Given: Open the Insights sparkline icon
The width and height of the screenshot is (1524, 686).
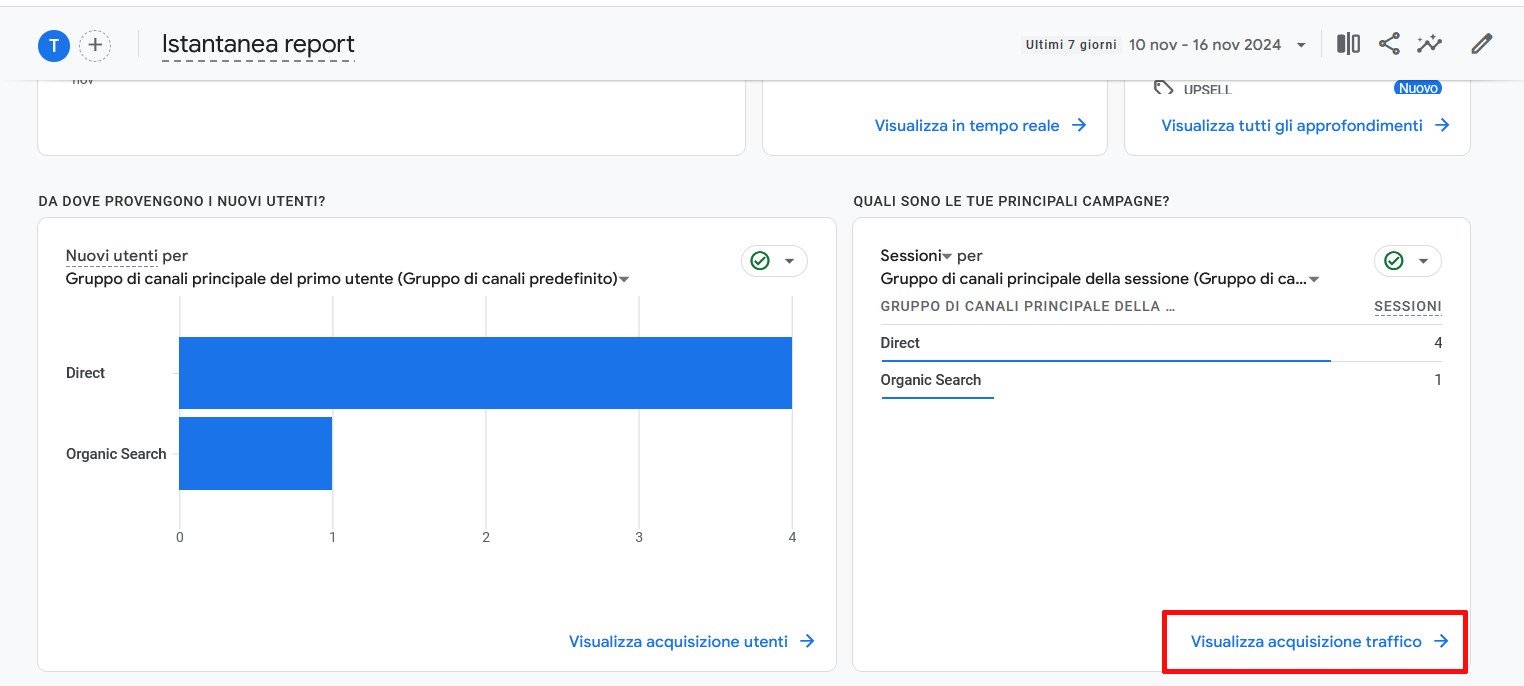Looking at the screenshot, I should click(1429, 44).
